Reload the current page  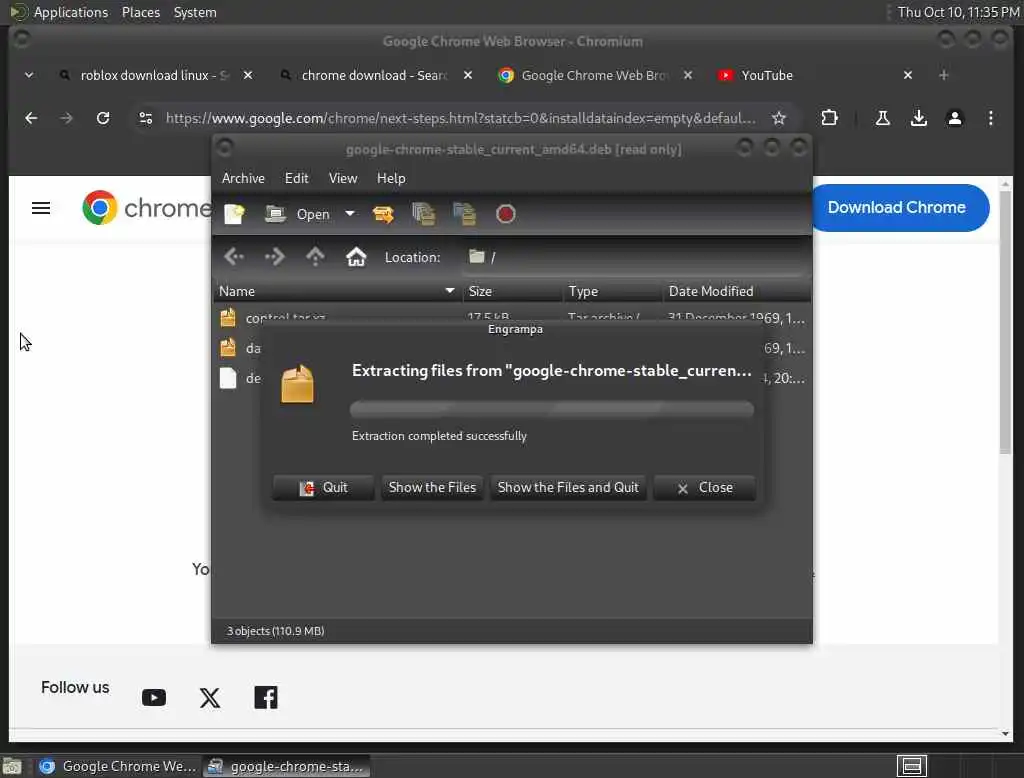click(103, 118)
